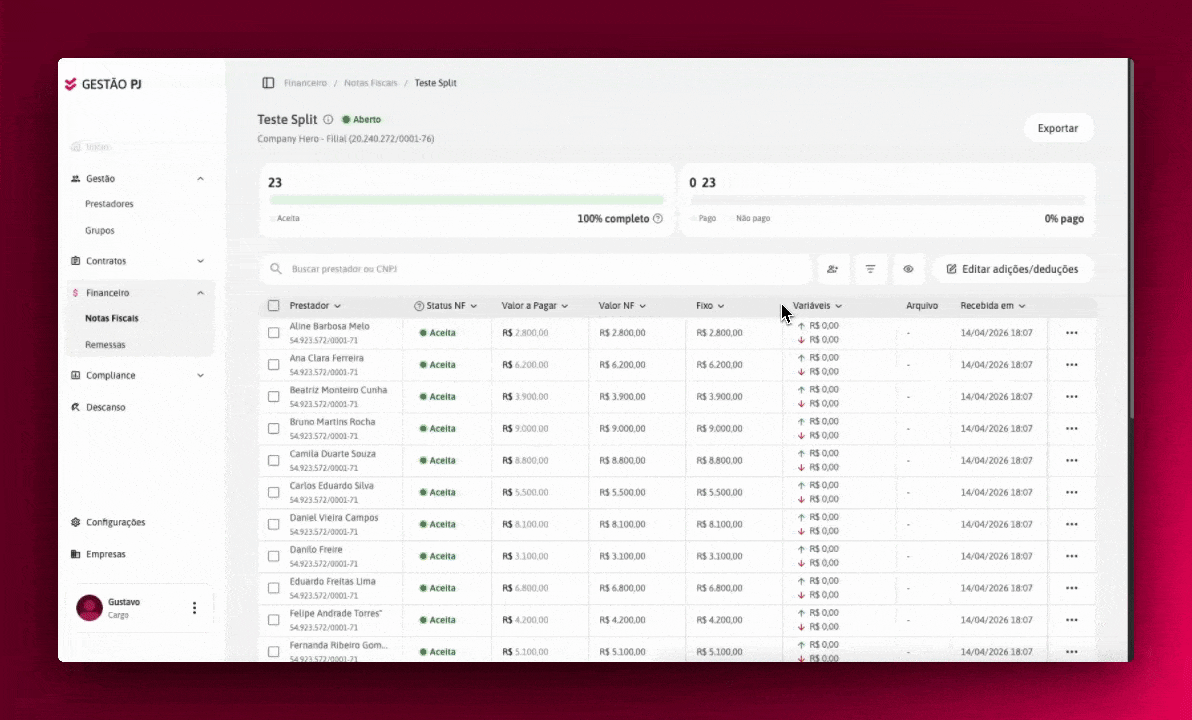Open the filter icon button
The image size is (1192, 720).
point(870,269)
